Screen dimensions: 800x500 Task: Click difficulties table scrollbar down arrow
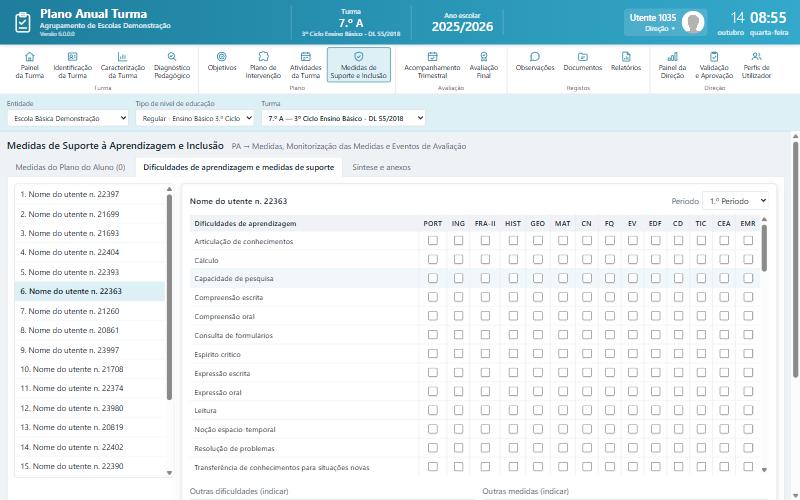coord(764,470)
